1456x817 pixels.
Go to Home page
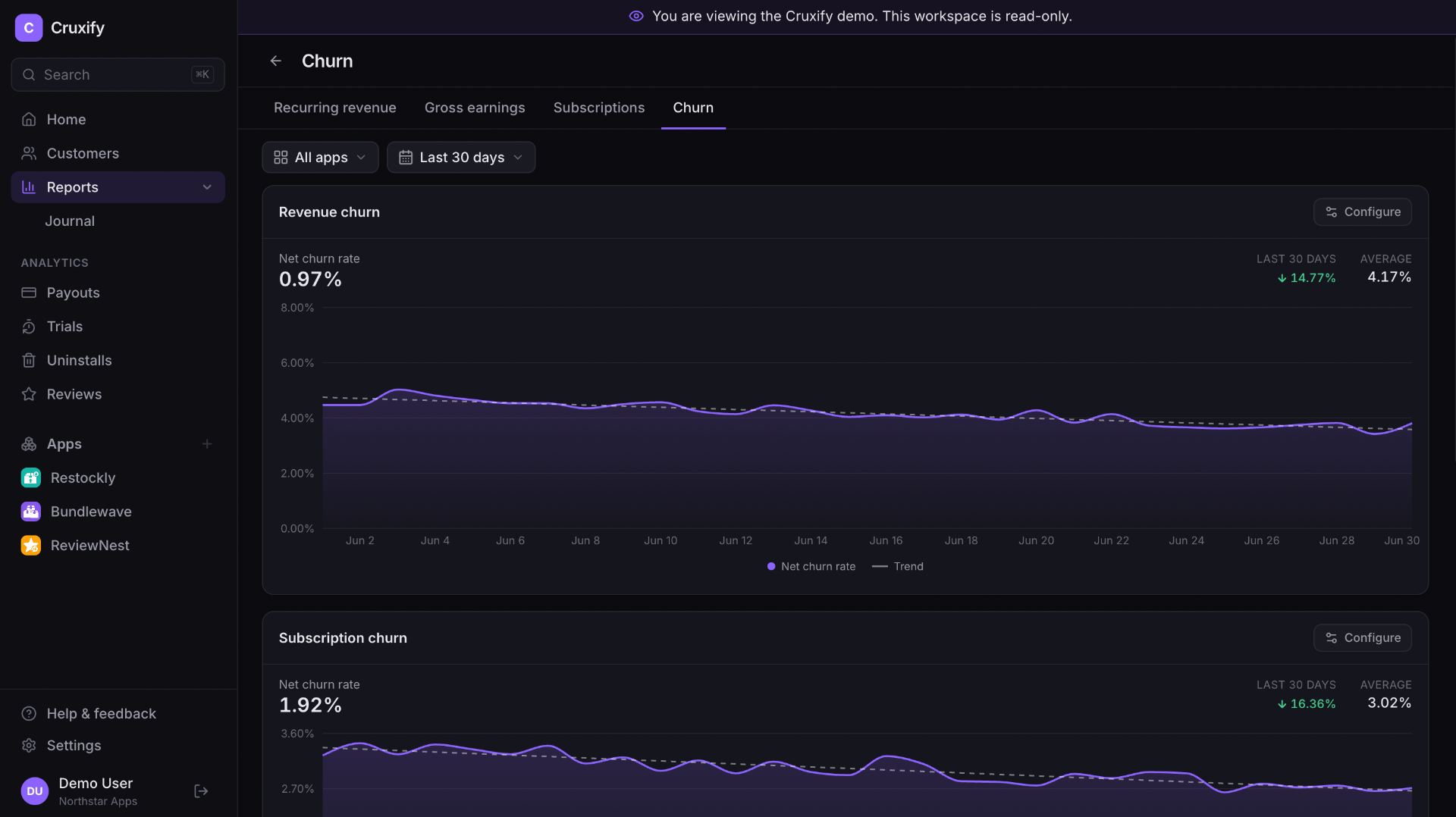pos(118,120)
